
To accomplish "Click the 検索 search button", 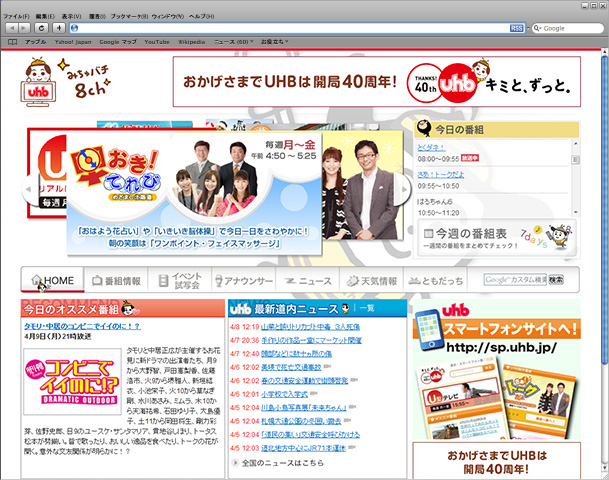I will click(x=556, y=280).
